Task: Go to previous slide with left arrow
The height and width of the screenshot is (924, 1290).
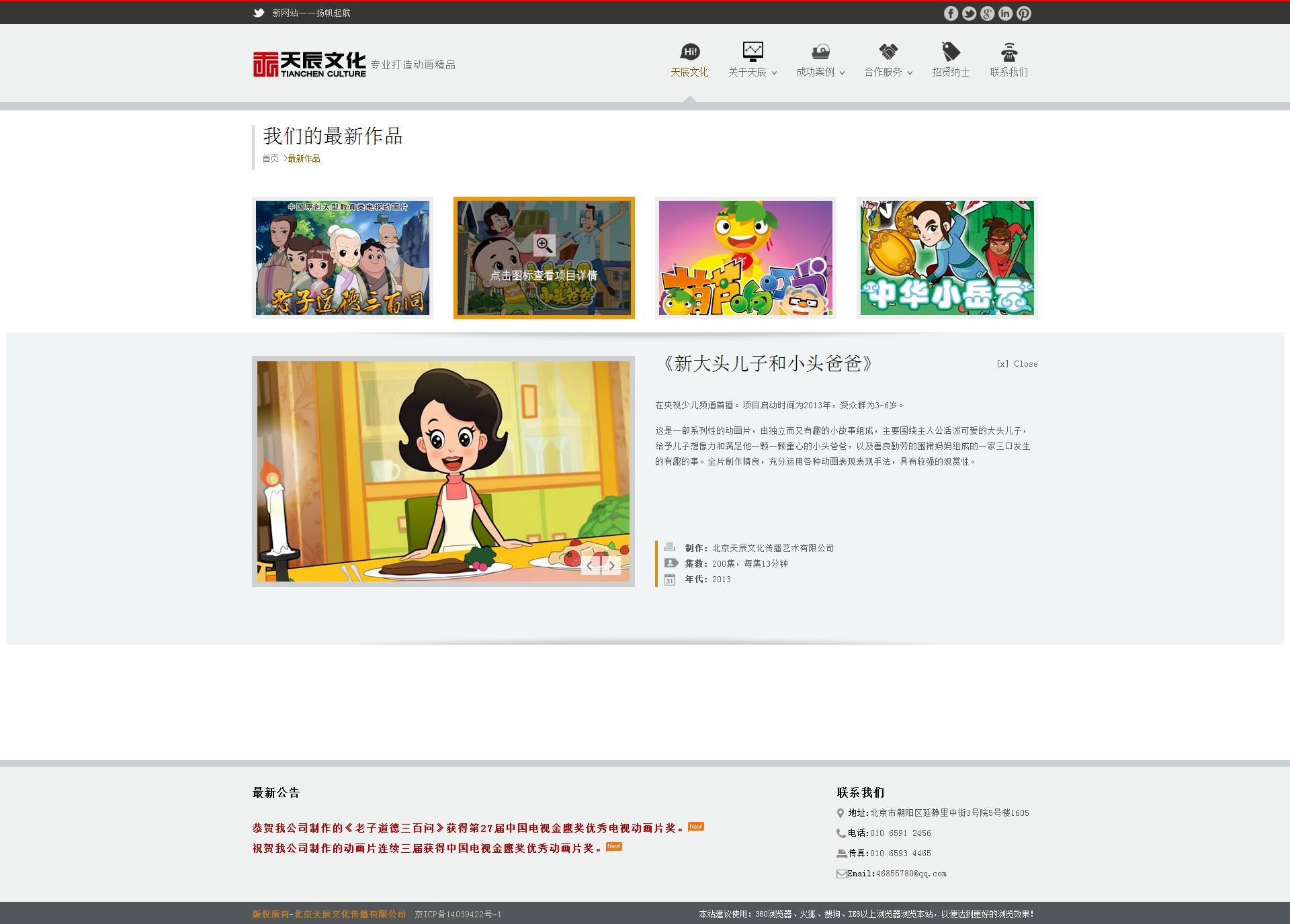Action: 590,565
